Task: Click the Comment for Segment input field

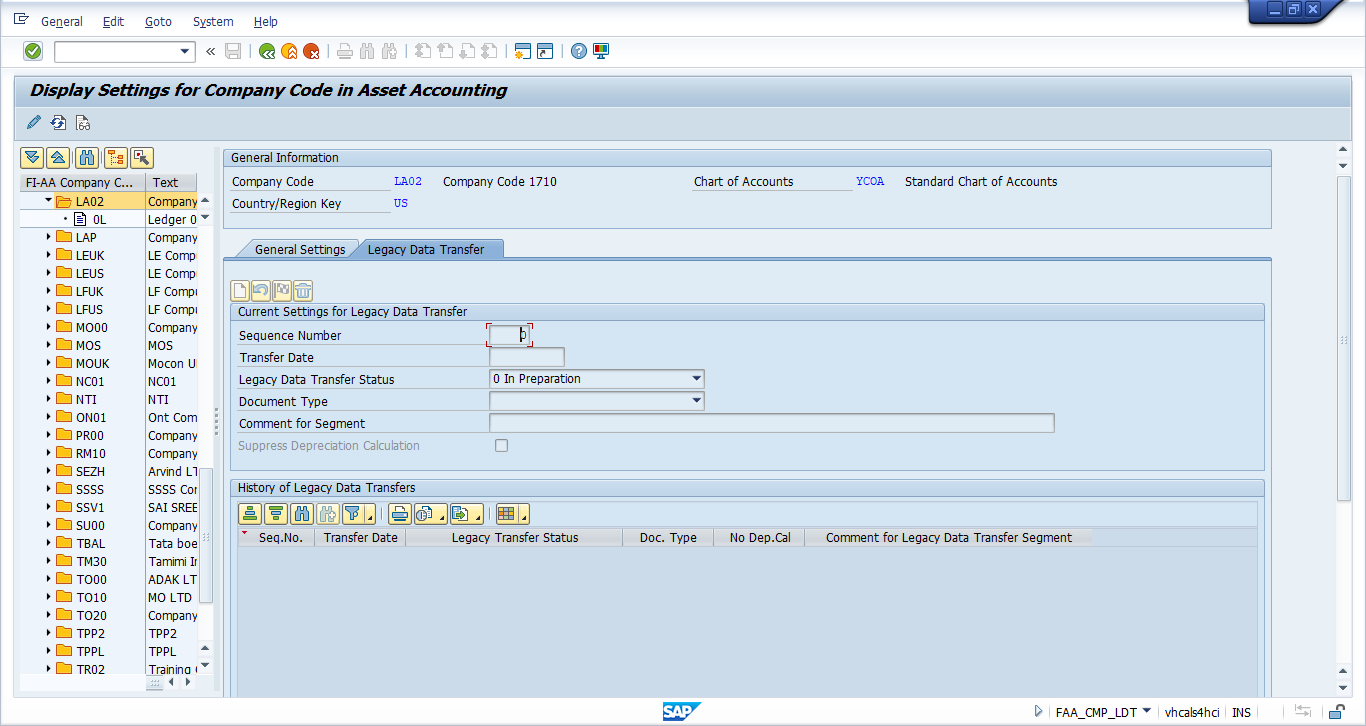Action: pos(771,423)
